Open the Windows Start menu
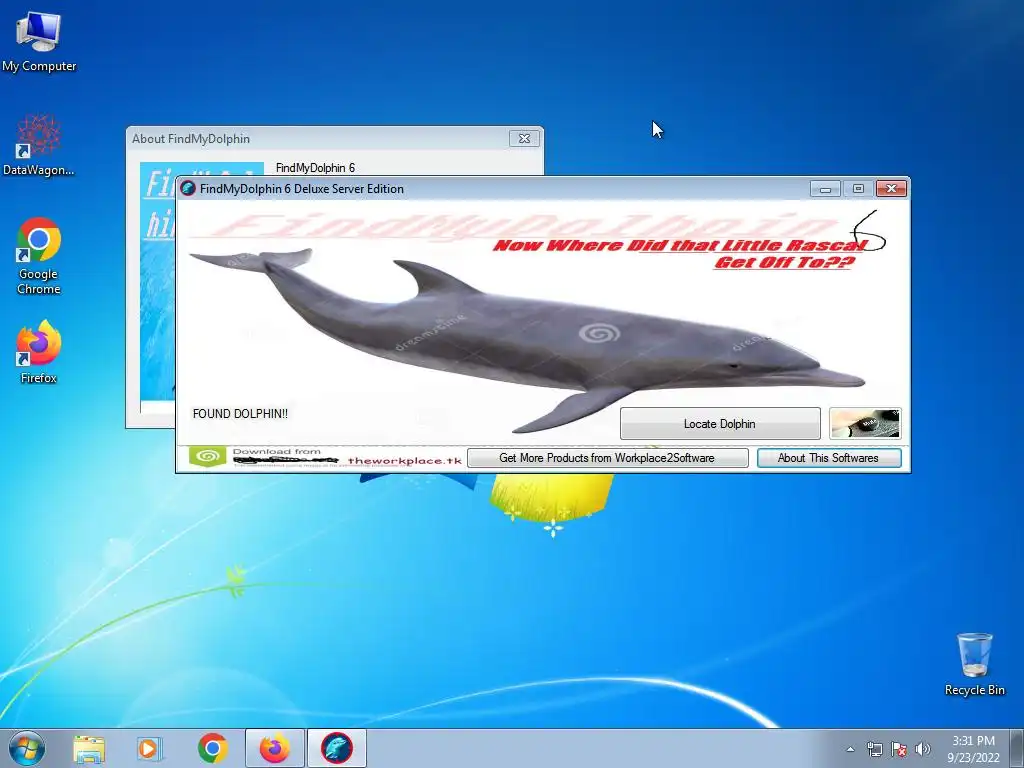This screenshot has height=768, width=1024. coord(27,748)
